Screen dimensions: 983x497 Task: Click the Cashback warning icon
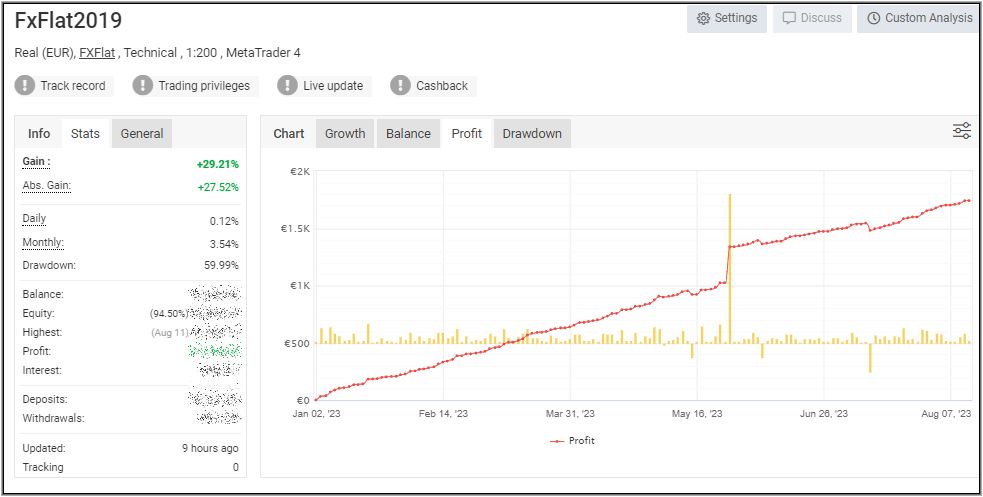pos(401,86)
